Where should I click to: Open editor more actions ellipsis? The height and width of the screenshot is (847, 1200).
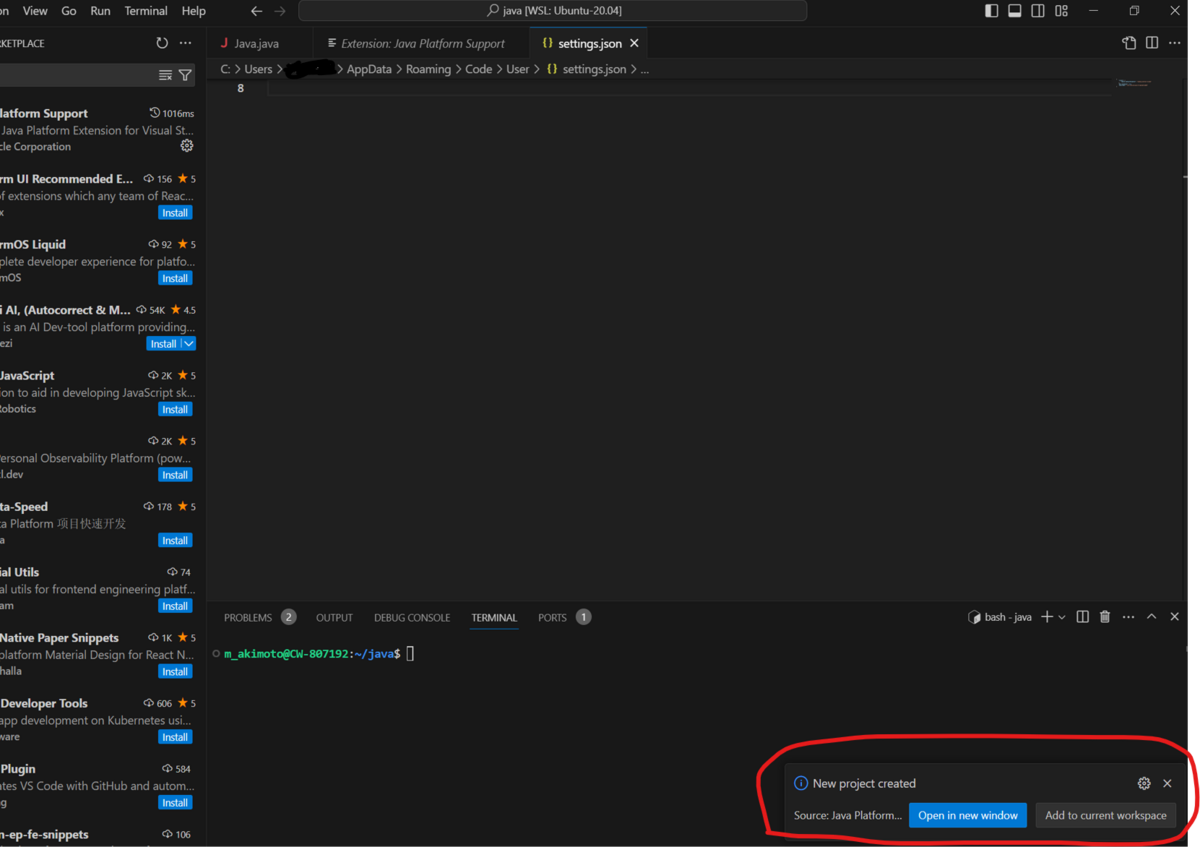[1174, 43]
